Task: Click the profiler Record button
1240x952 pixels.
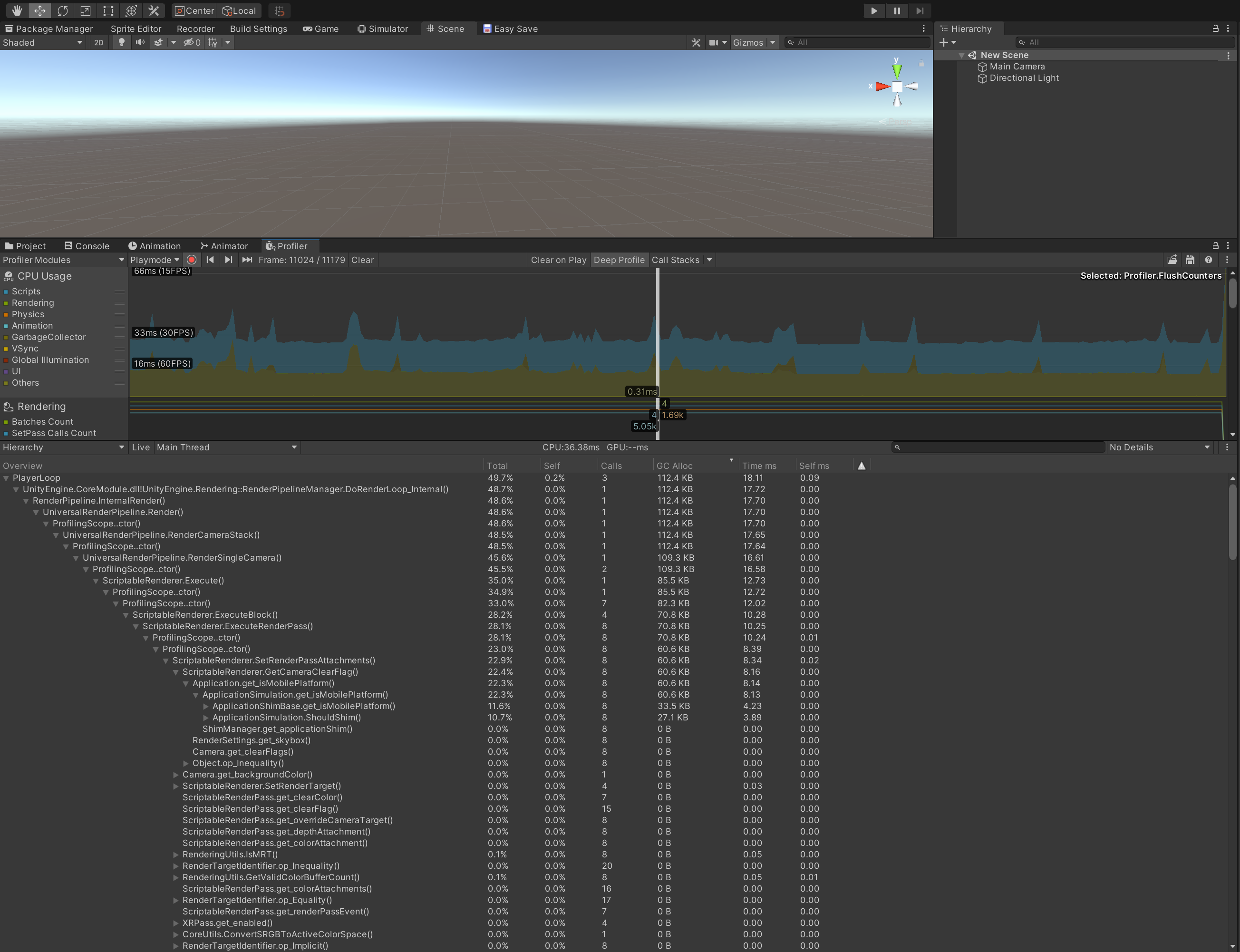Action: tap(192, 260)
